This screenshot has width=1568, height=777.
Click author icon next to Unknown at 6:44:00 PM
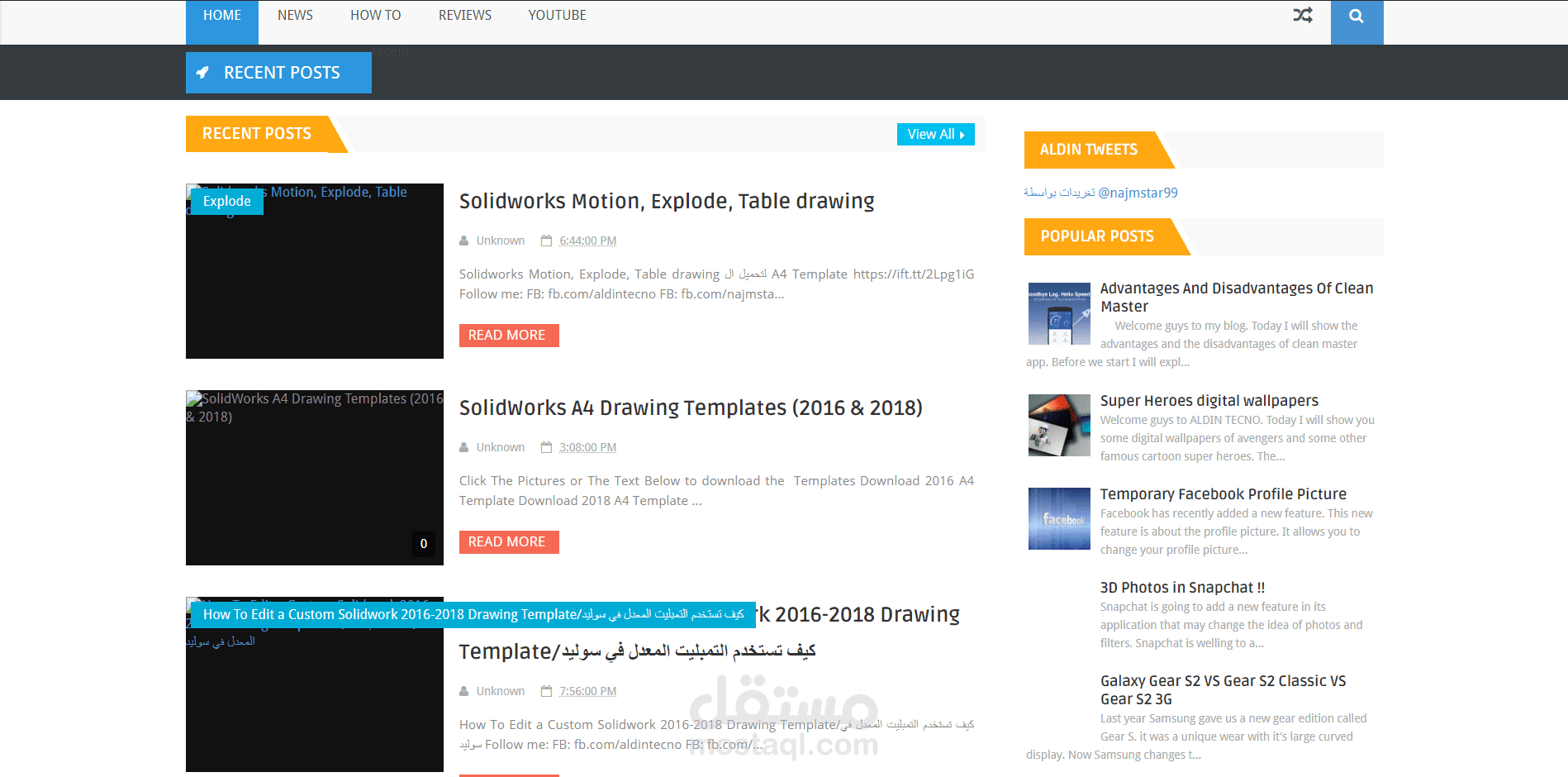(464, 241)
